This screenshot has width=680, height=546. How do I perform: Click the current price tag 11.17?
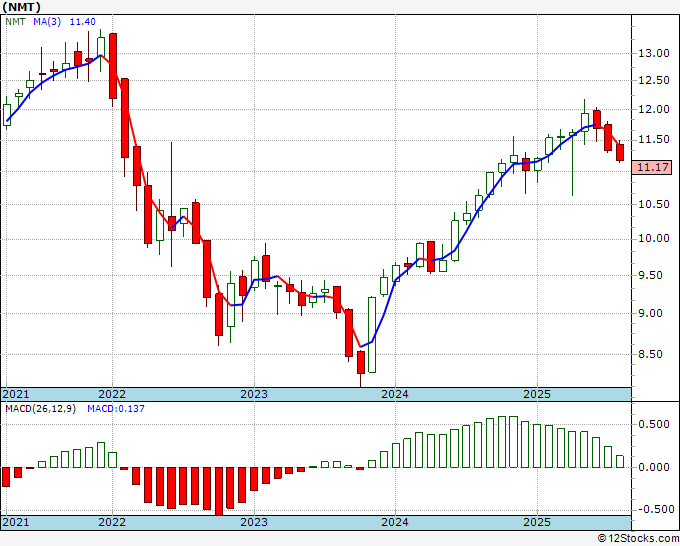[651, 167]
